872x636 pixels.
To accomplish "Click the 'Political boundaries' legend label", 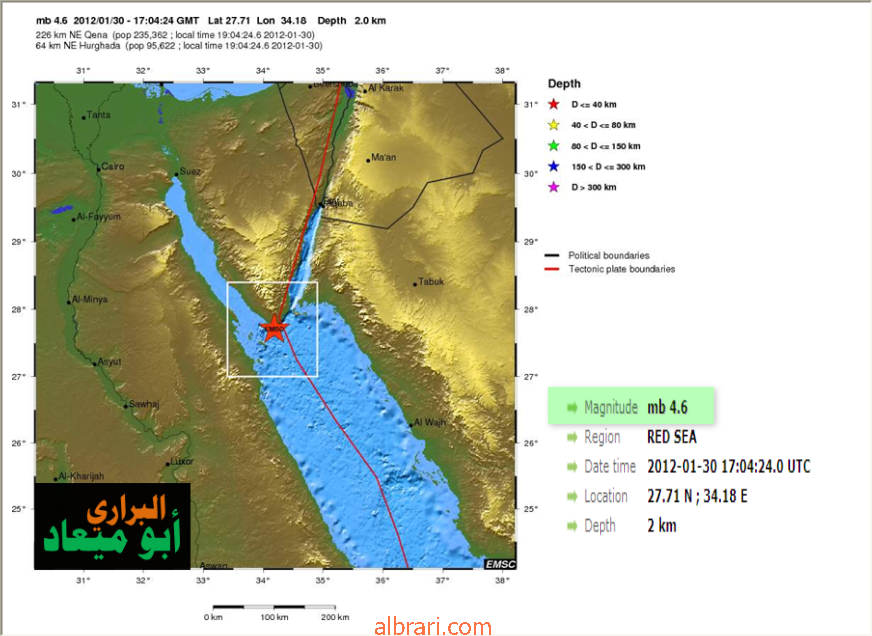I will coord(609,255).
